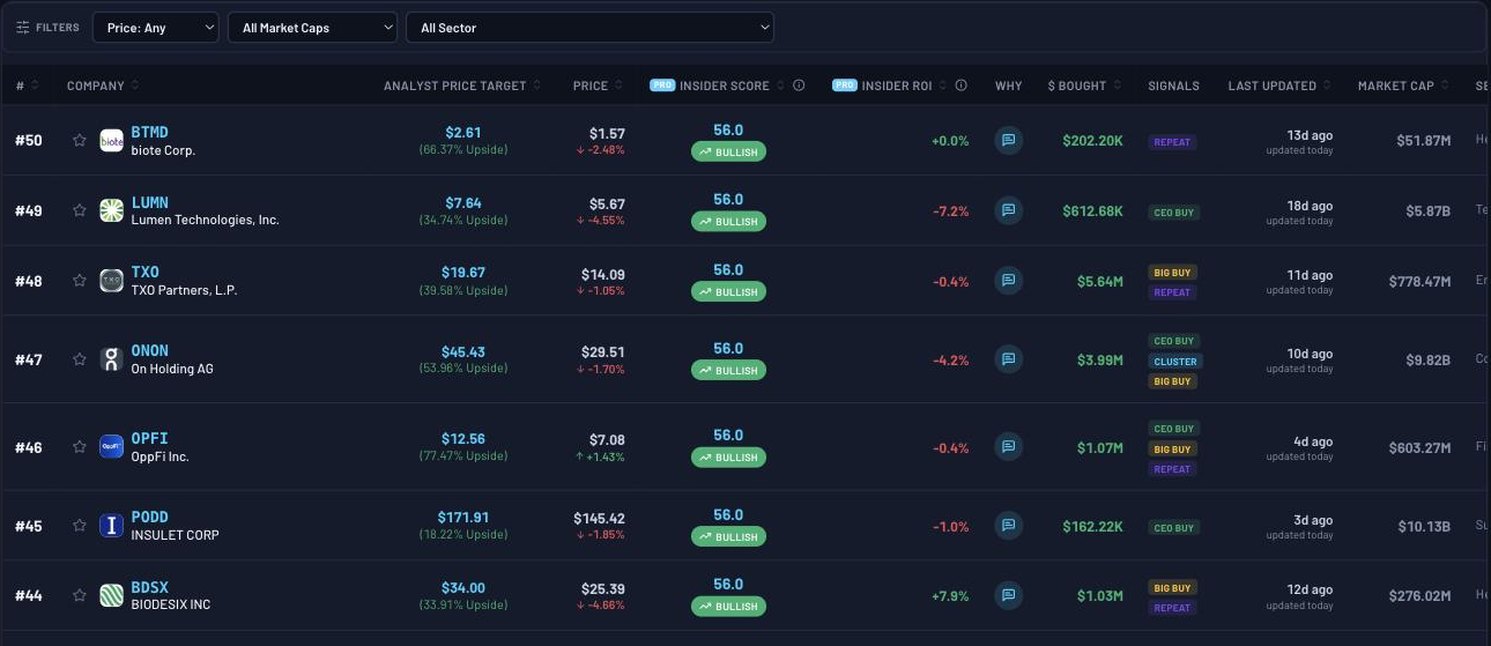
Task: Click the $5.64M bought value for TXO
Action: pyautogui.click(x=1100, y=282)
